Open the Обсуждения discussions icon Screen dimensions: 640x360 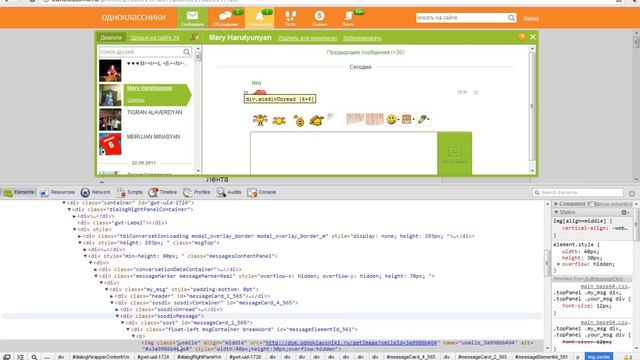(225, 18)
